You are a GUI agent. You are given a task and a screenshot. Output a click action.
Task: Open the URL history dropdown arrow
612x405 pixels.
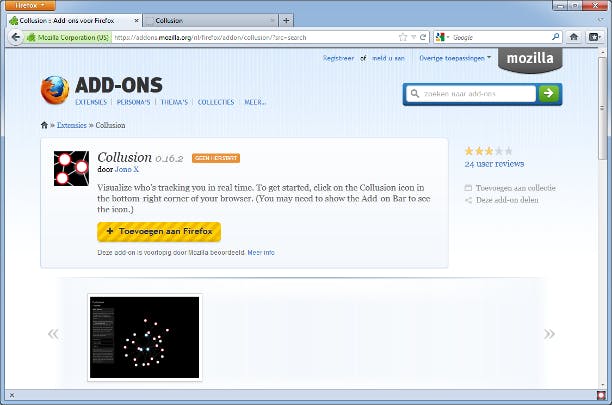[413, 37]
